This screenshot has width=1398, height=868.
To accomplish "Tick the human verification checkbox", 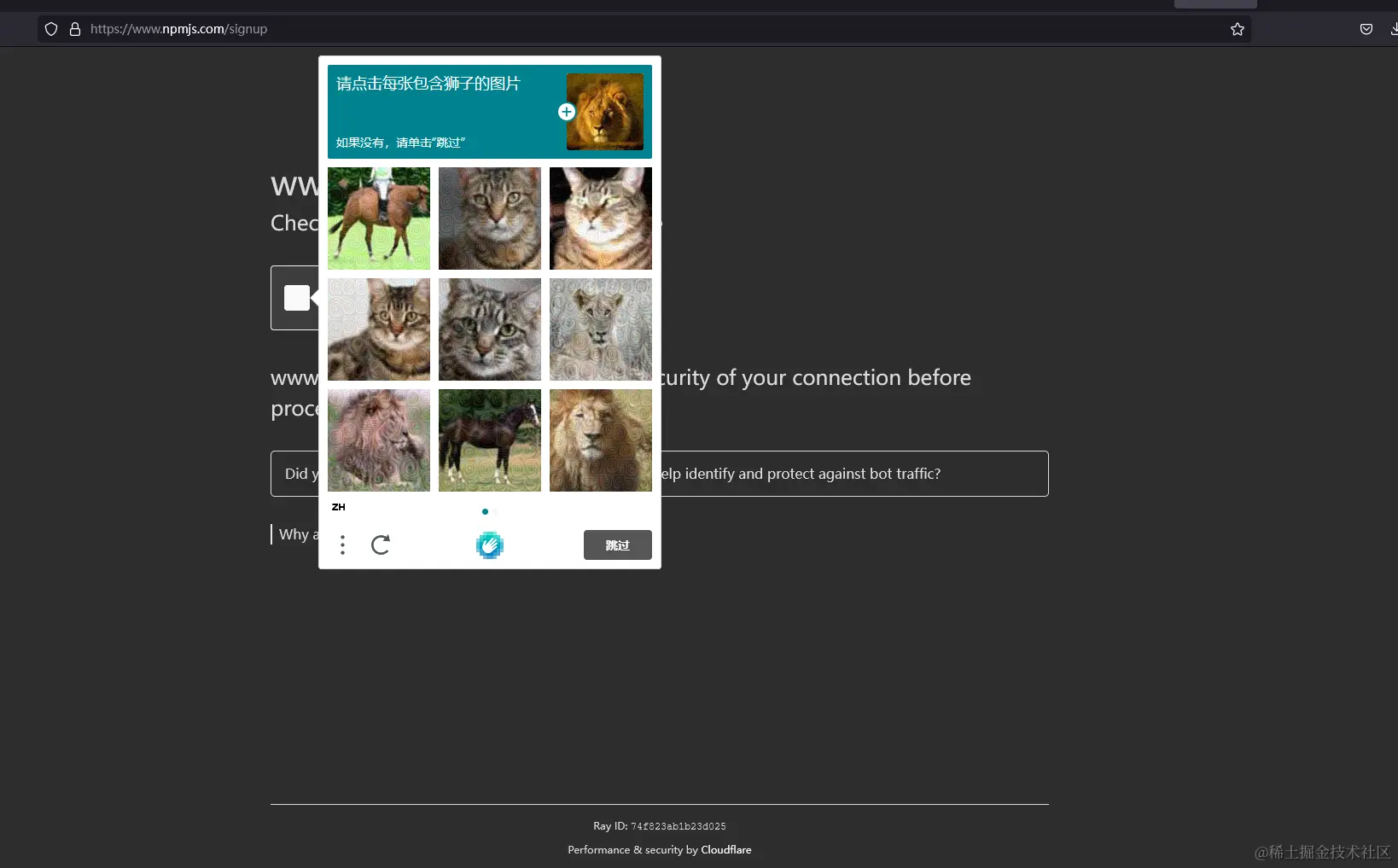I will (x=297, y=298).
